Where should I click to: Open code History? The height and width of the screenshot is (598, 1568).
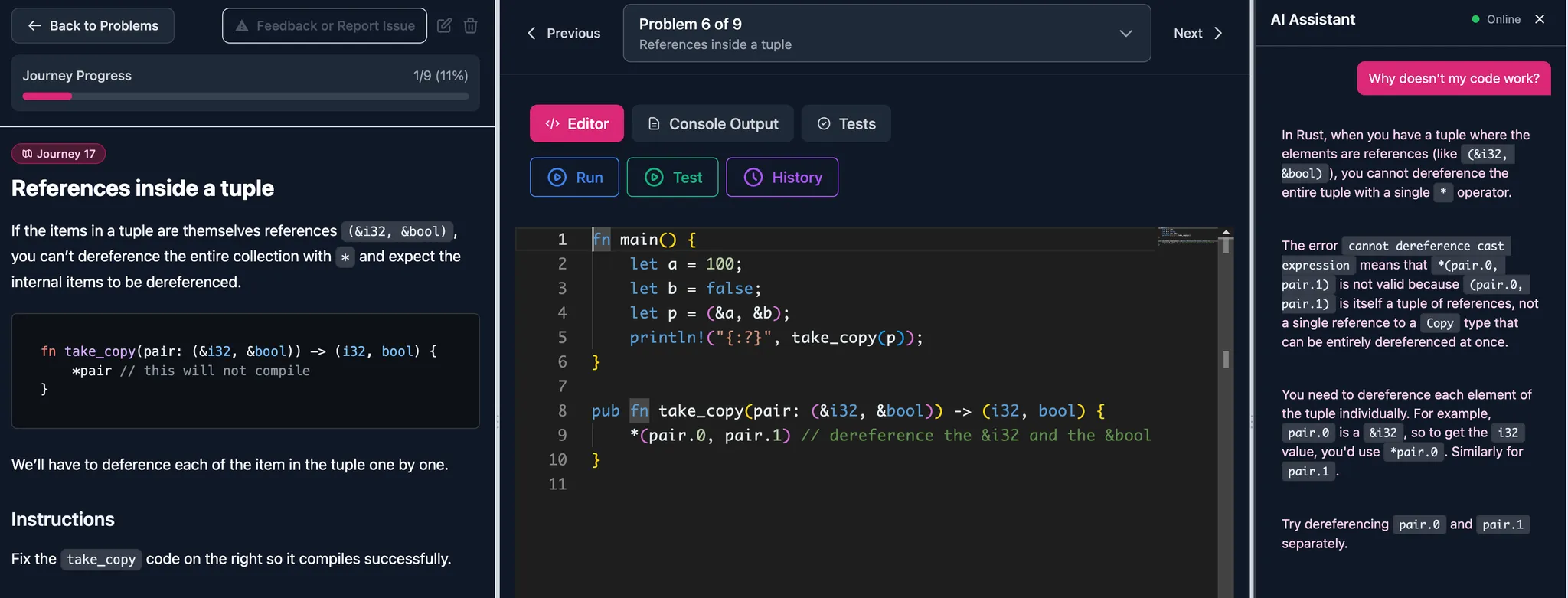(x=782, y=177)
